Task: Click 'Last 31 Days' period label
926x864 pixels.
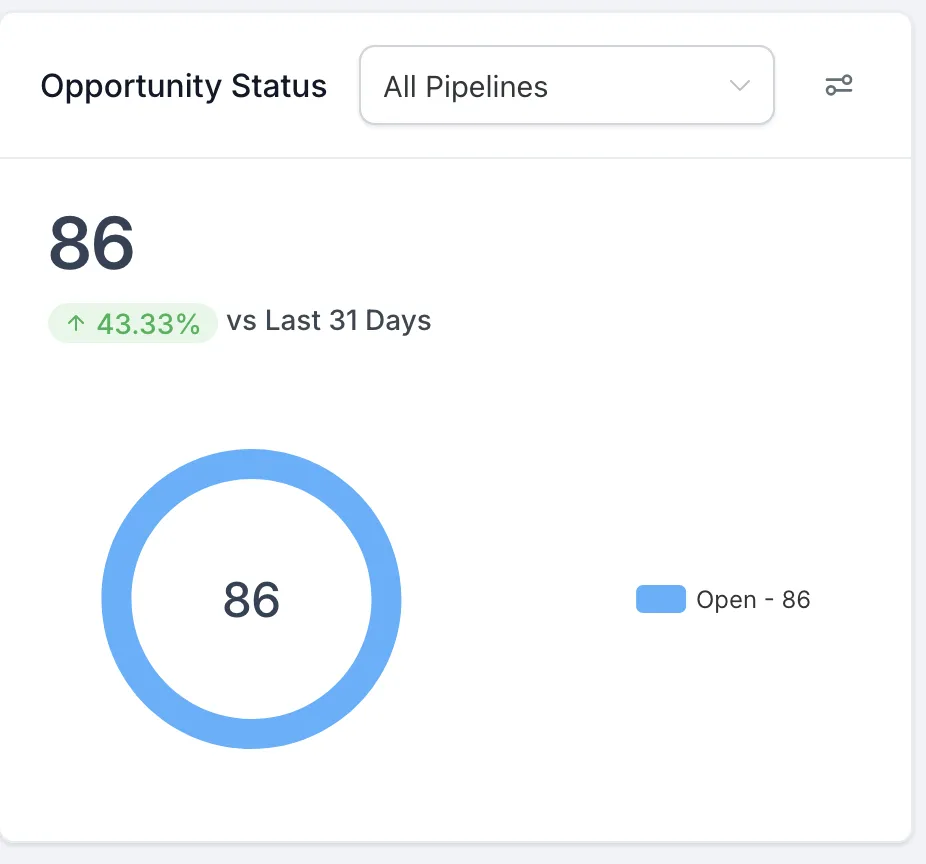Action: point(348,321)
